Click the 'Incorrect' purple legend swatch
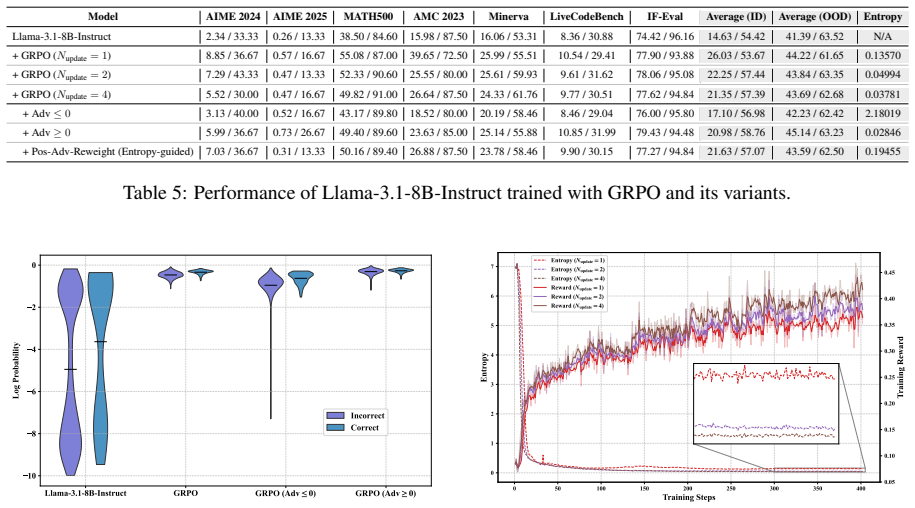The image size is (915, 508). click(x=336, y=416)
